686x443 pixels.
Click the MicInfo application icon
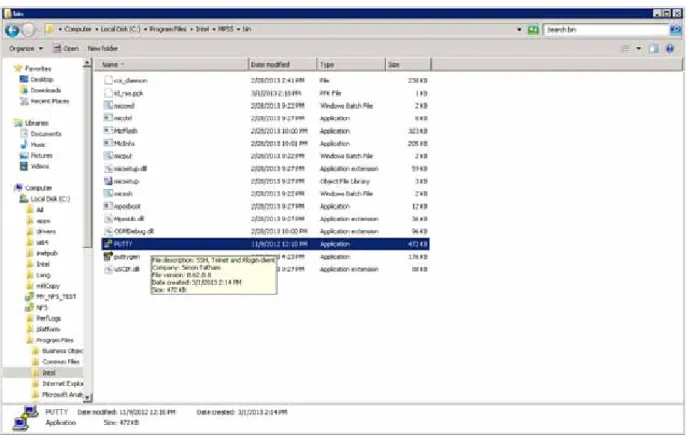[x=108, y=143]
